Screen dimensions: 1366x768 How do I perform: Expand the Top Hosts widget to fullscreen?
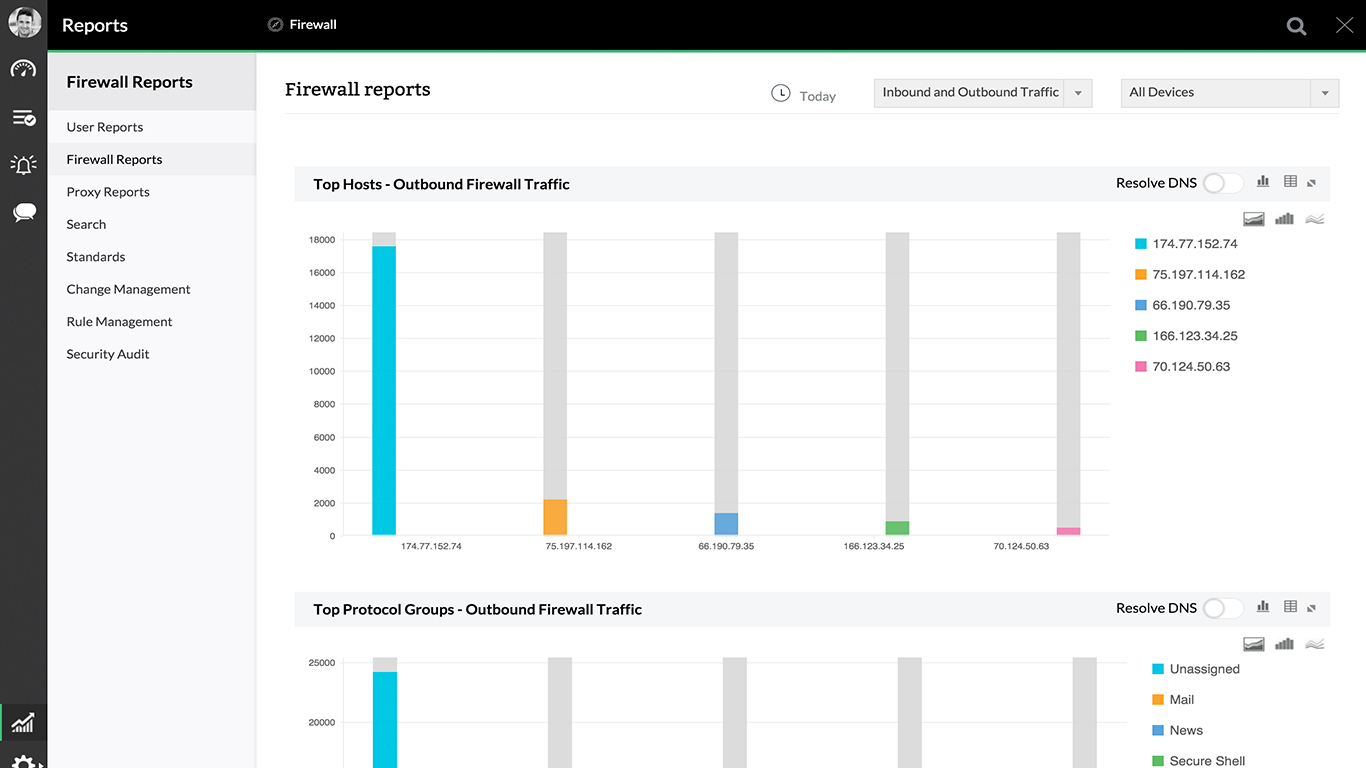pos(1312,183)
